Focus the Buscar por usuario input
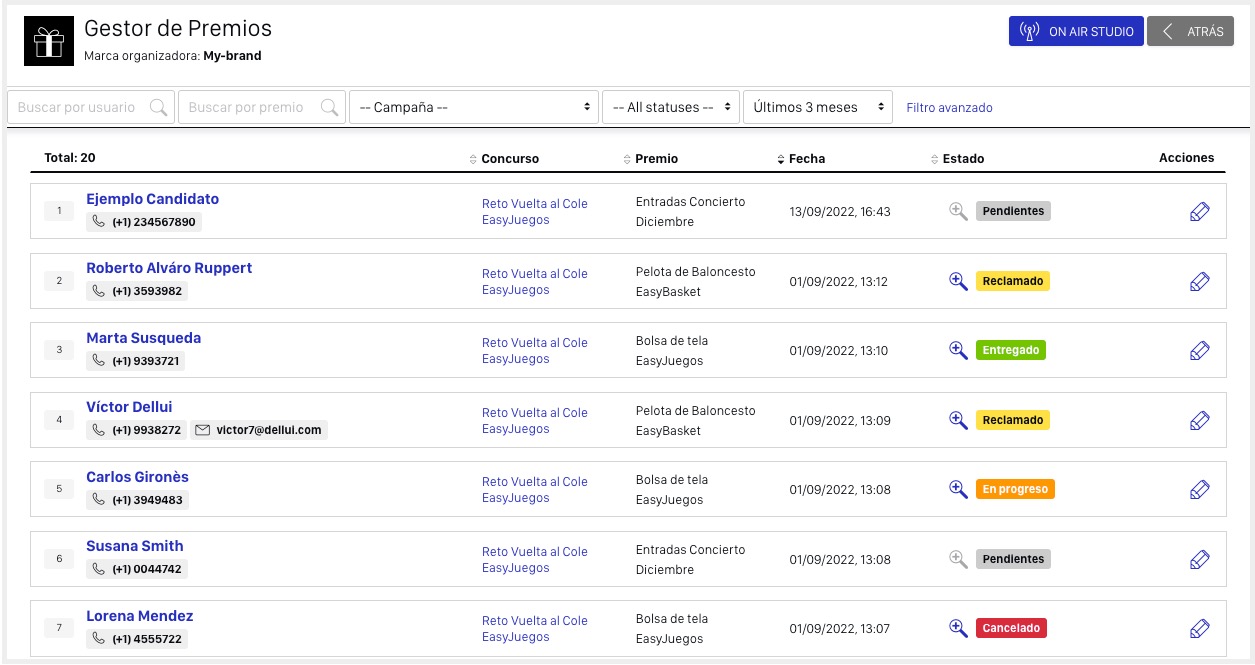Image resolution: width=1255 pixels, height=665 pixels. click(78, 108)
